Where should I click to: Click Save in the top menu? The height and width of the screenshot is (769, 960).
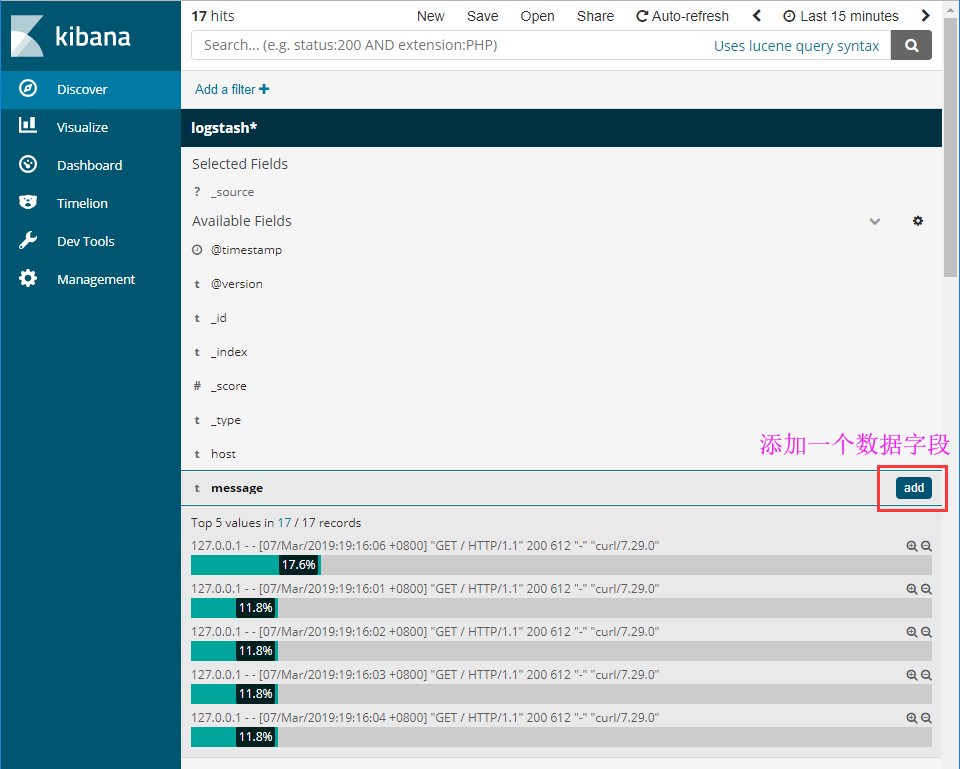[x=482, y=17]
